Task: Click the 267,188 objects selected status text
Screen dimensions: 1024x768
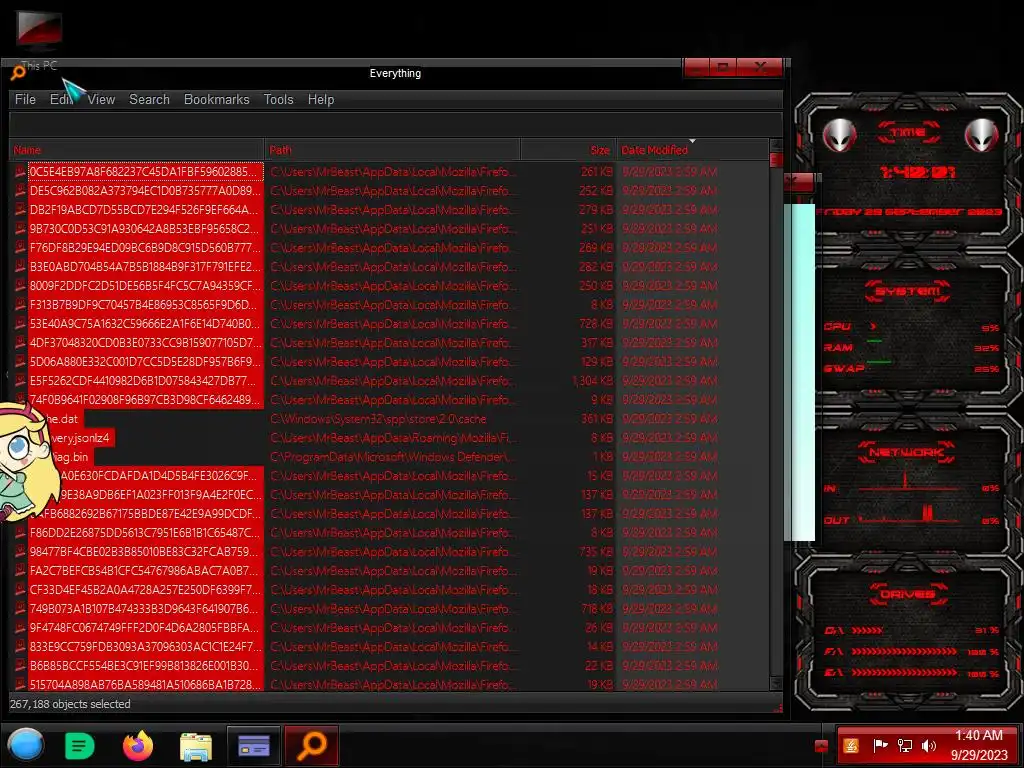Action: [x=70, y=704]
